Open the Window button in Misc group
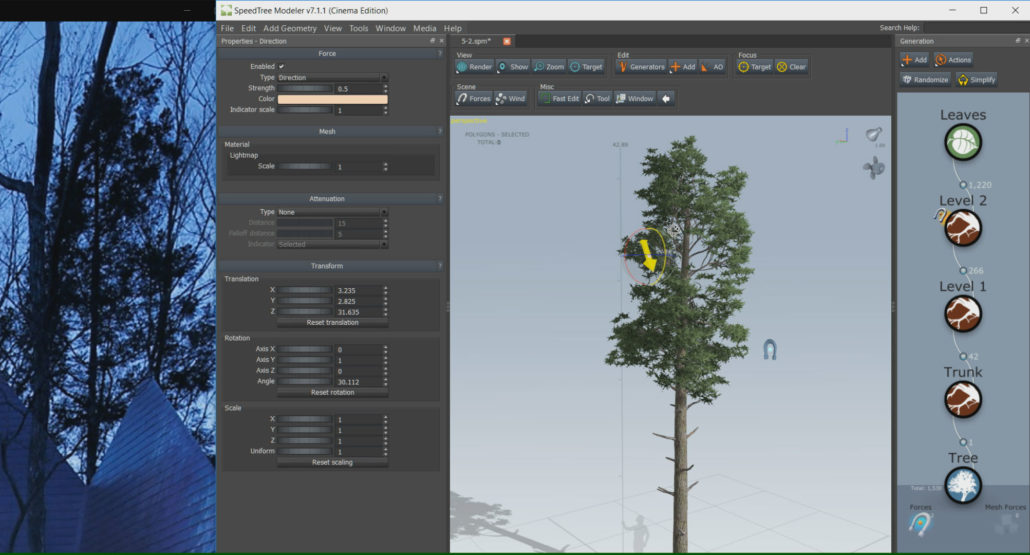Viewport: 1030px width, 555px height. [635, 99]
